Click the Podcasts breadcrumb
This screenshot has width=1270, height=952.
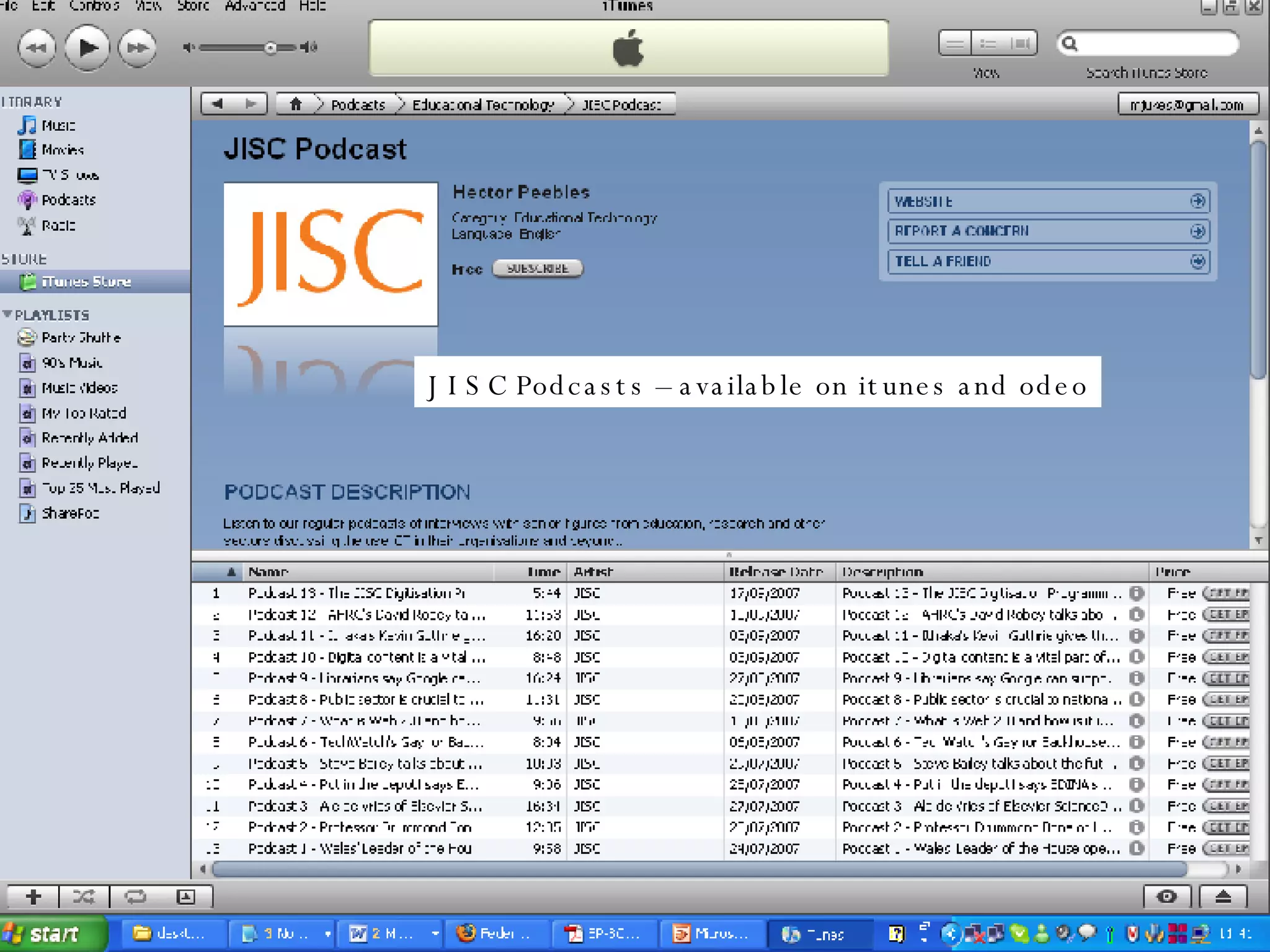[x=358, y=105]
